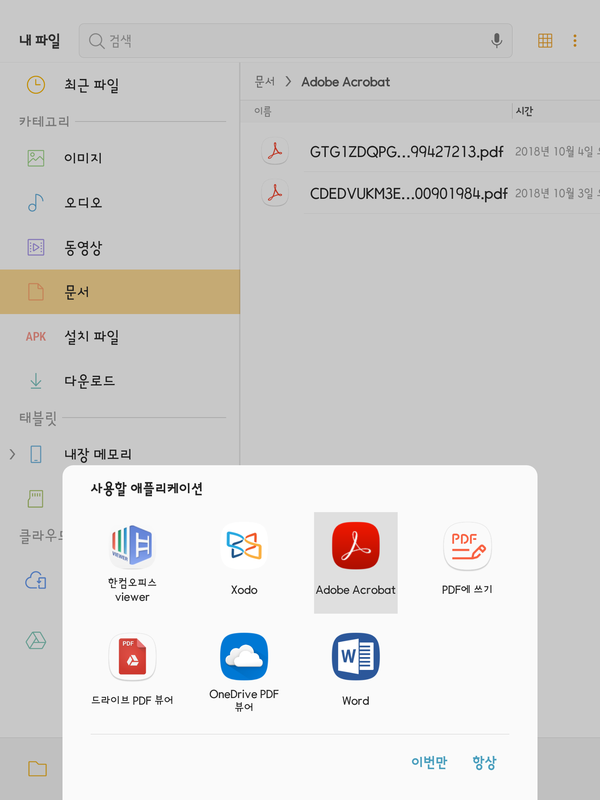Click the SD card icon in sidebar
Image resolution: width=600 pixels, height=800 pixels.
(36, 498)
